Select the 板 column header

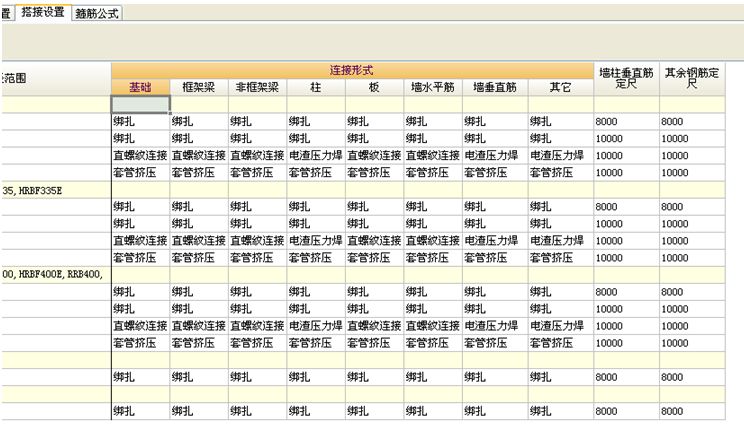pos(374,87)
